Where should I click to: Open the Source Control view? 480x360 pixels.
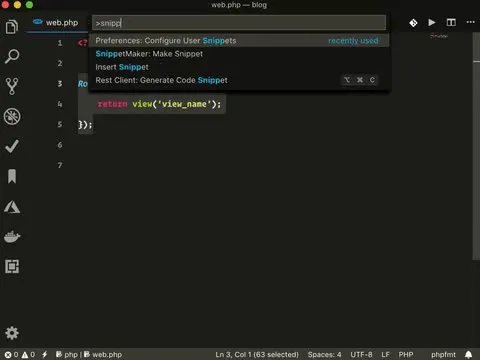pyautogui.click(x=12, y=86)
